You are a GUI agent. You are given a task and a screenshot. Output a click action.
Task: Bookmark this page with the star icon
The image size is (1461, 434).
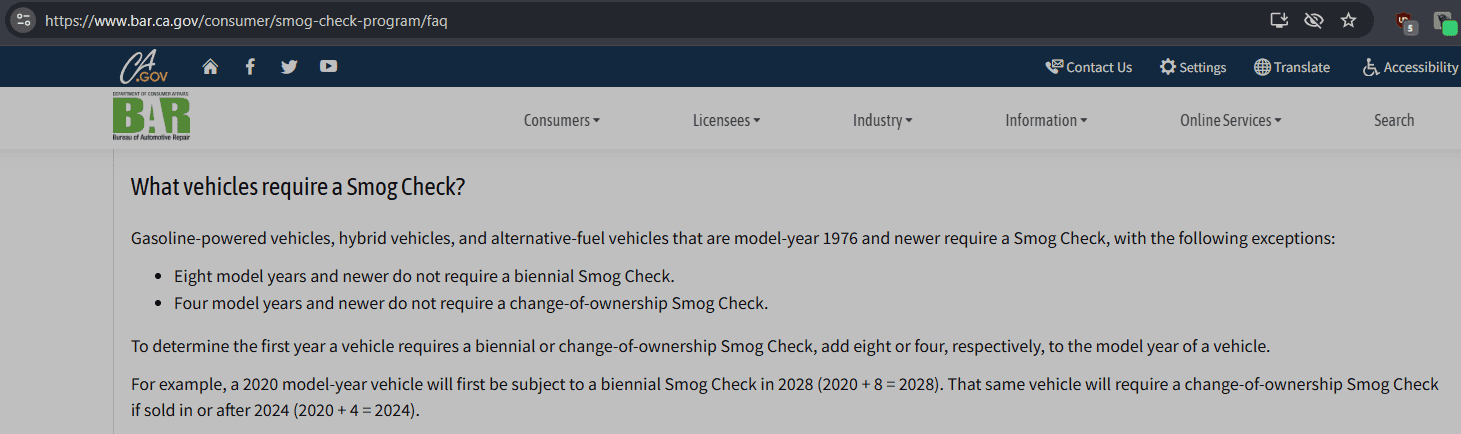(x=1348, y=20)
